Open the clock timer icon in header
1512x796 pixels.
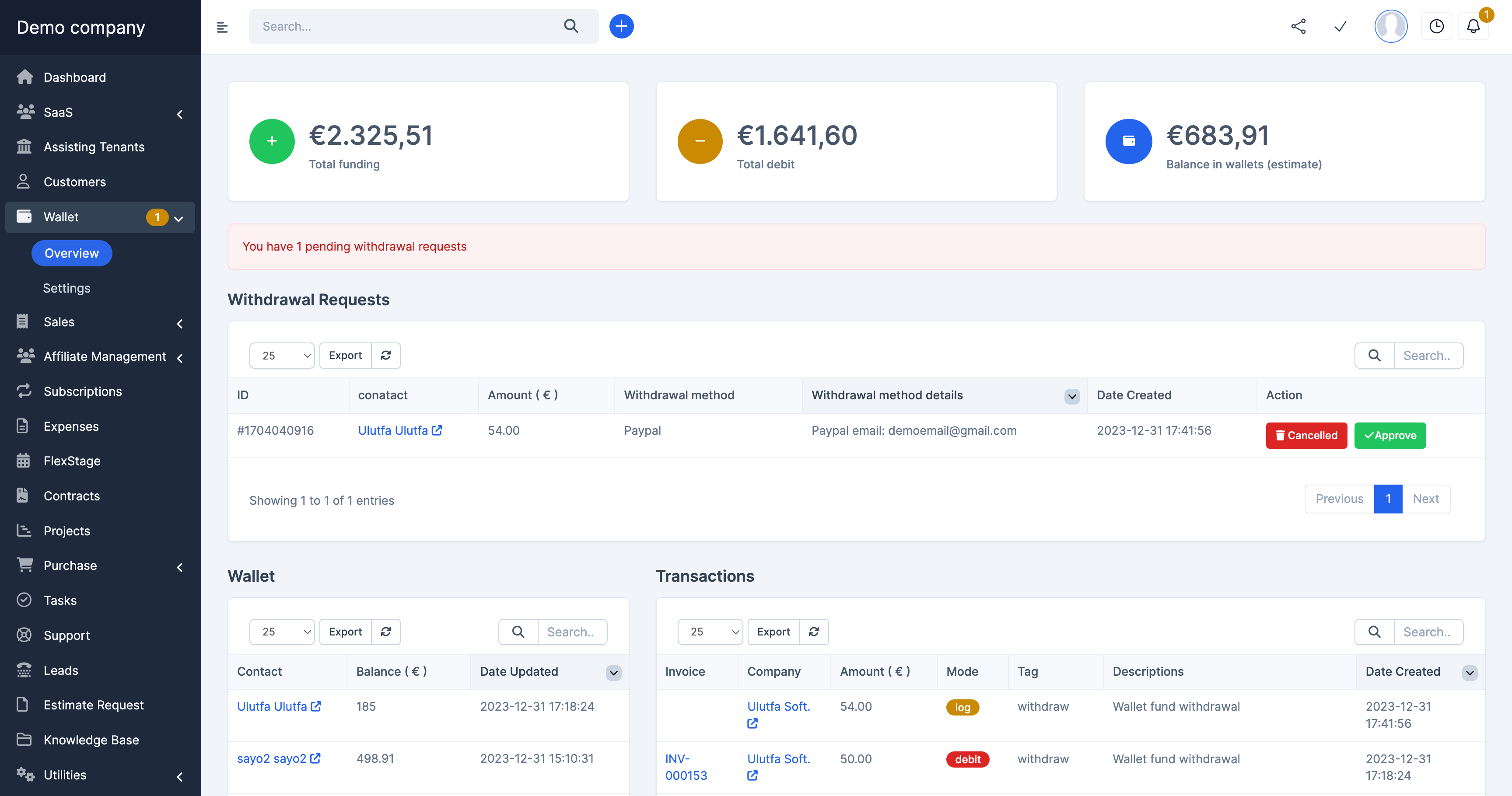1436,26
